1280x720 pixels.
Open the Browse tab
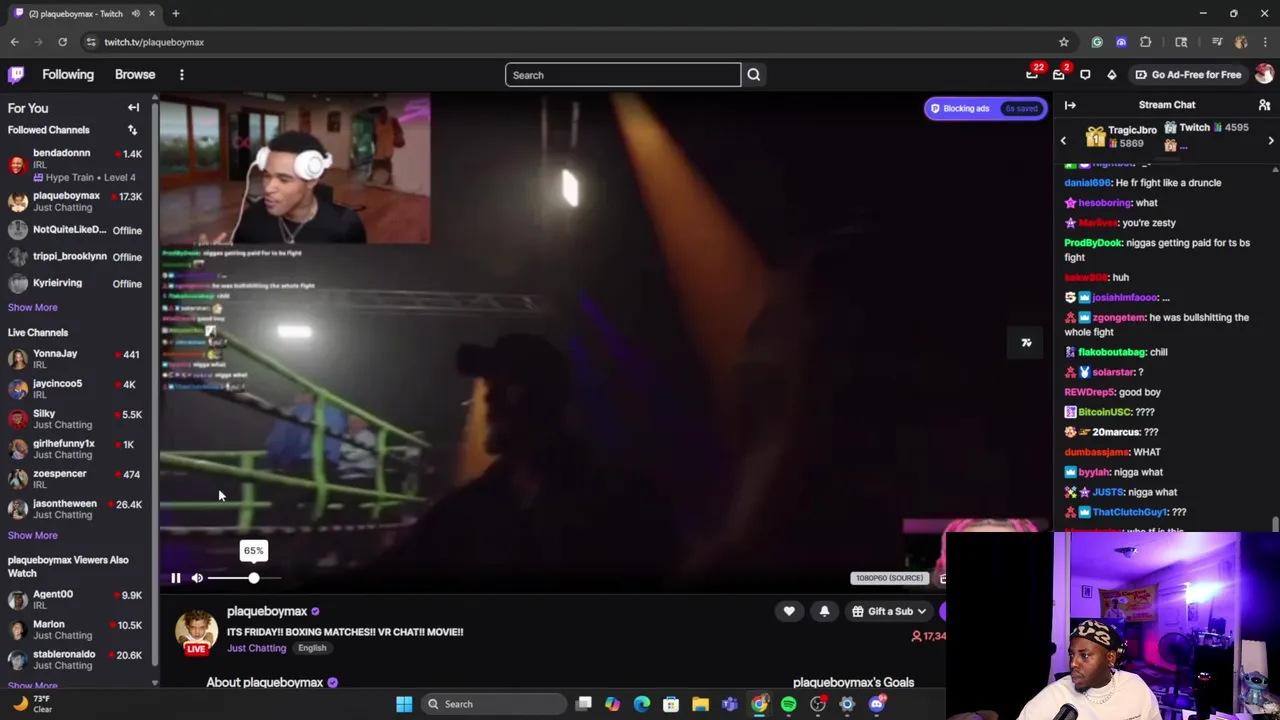135,74
